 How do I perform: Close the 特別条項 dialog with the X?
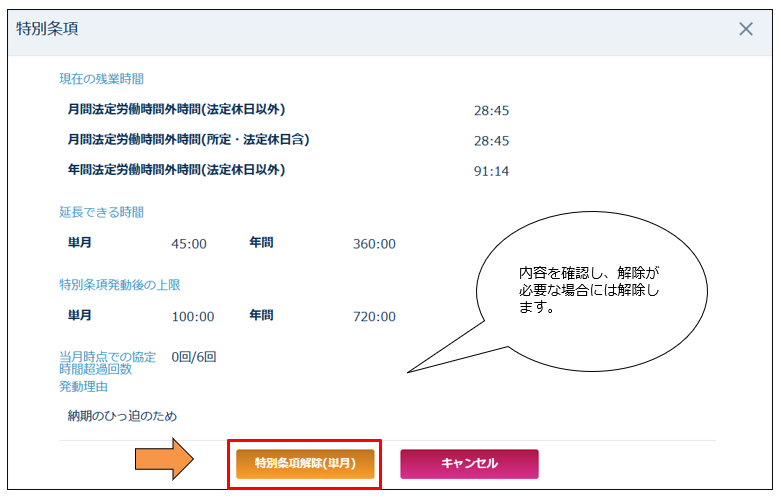(745, 29)
